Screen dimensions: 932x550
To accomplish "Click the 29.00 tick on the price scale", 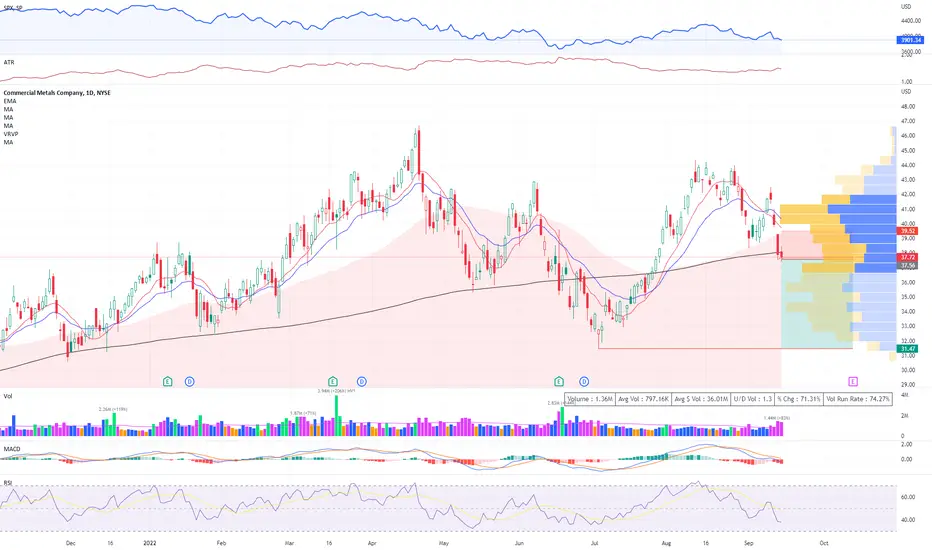I will pos(908,385).
